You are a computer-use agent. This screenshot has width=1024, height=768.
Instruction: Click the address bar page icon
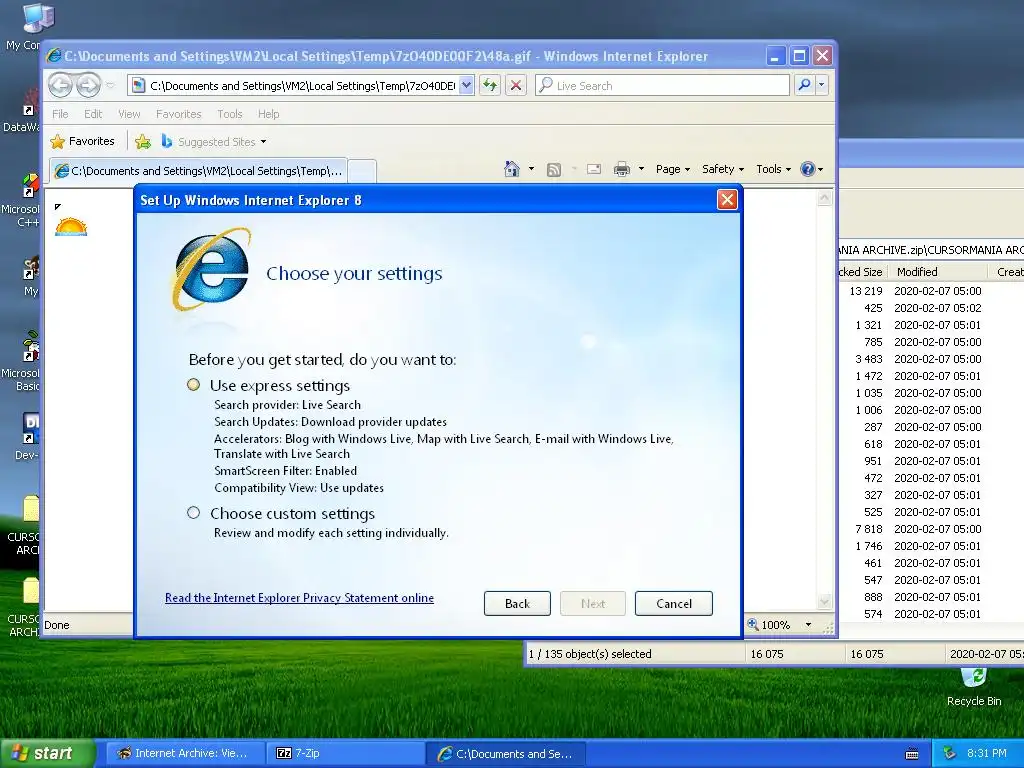pos(138,86)
